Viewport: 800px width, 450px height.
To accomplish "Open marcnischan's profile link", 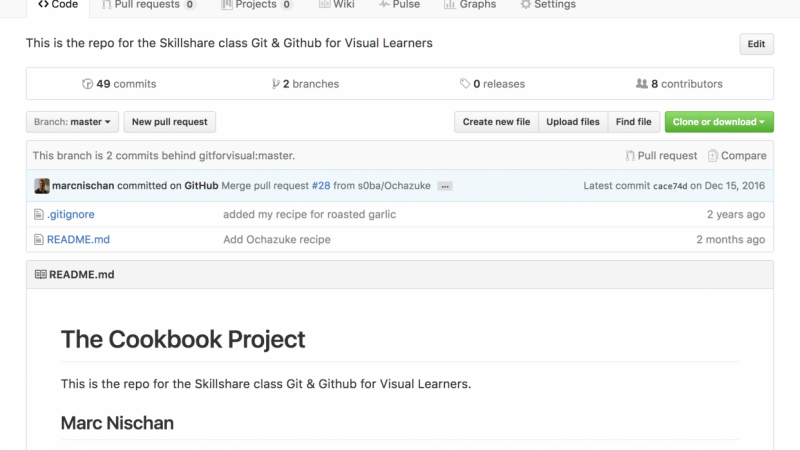I will [x=83, y=186].
